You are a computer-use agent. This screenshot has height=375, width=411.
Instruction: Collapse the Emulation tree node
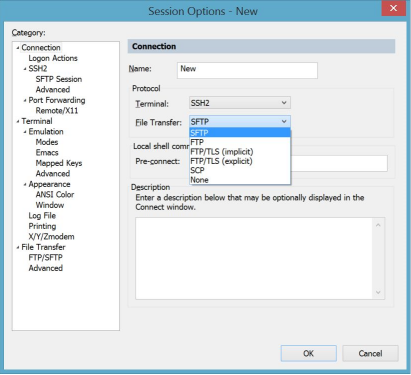click(25, 132)
